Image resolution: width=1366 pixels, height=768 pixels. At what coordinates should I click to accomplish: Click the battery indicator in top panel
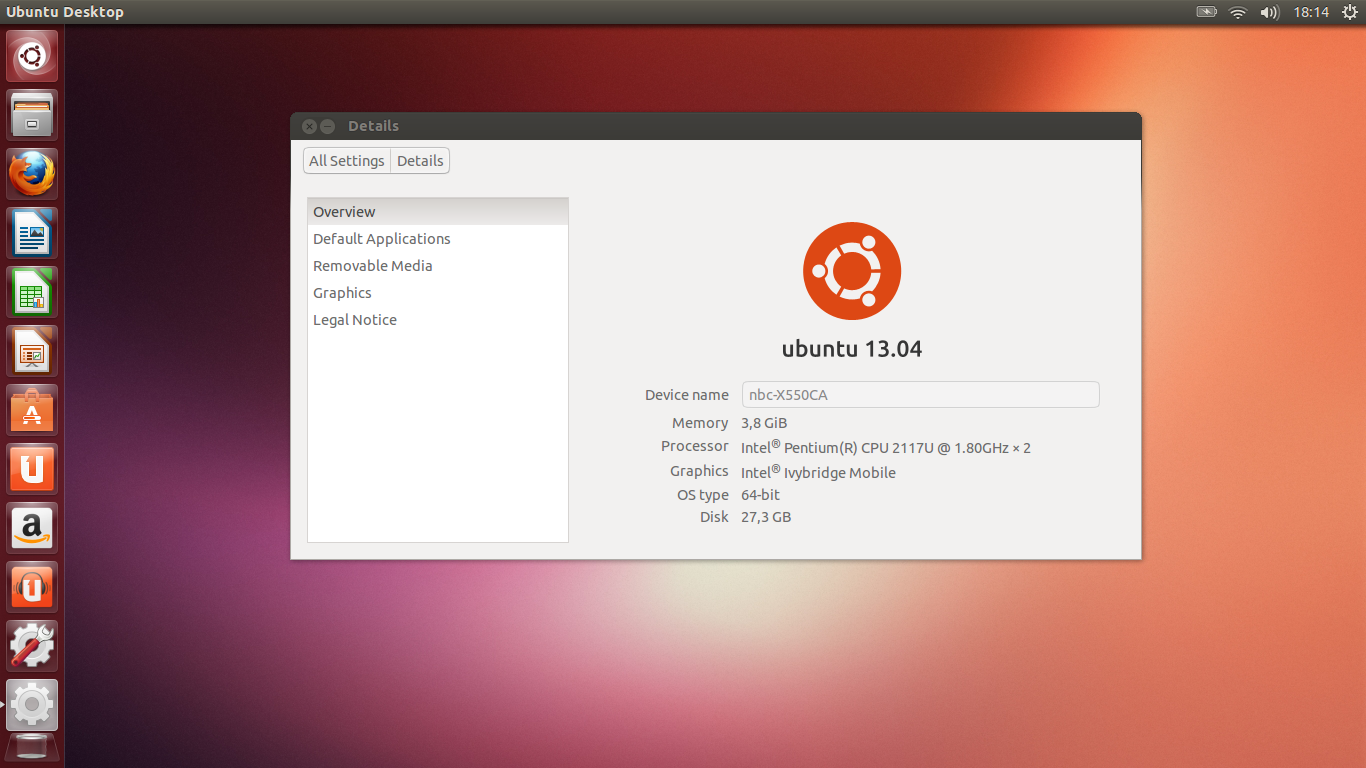point(1207,12)
